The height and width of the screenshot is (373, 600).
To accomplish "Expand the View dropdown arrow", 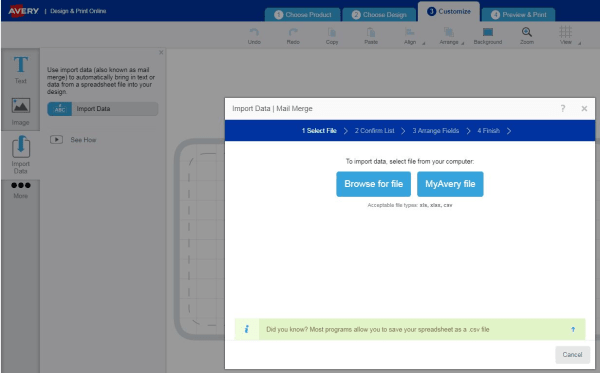I will coord(579,43).
